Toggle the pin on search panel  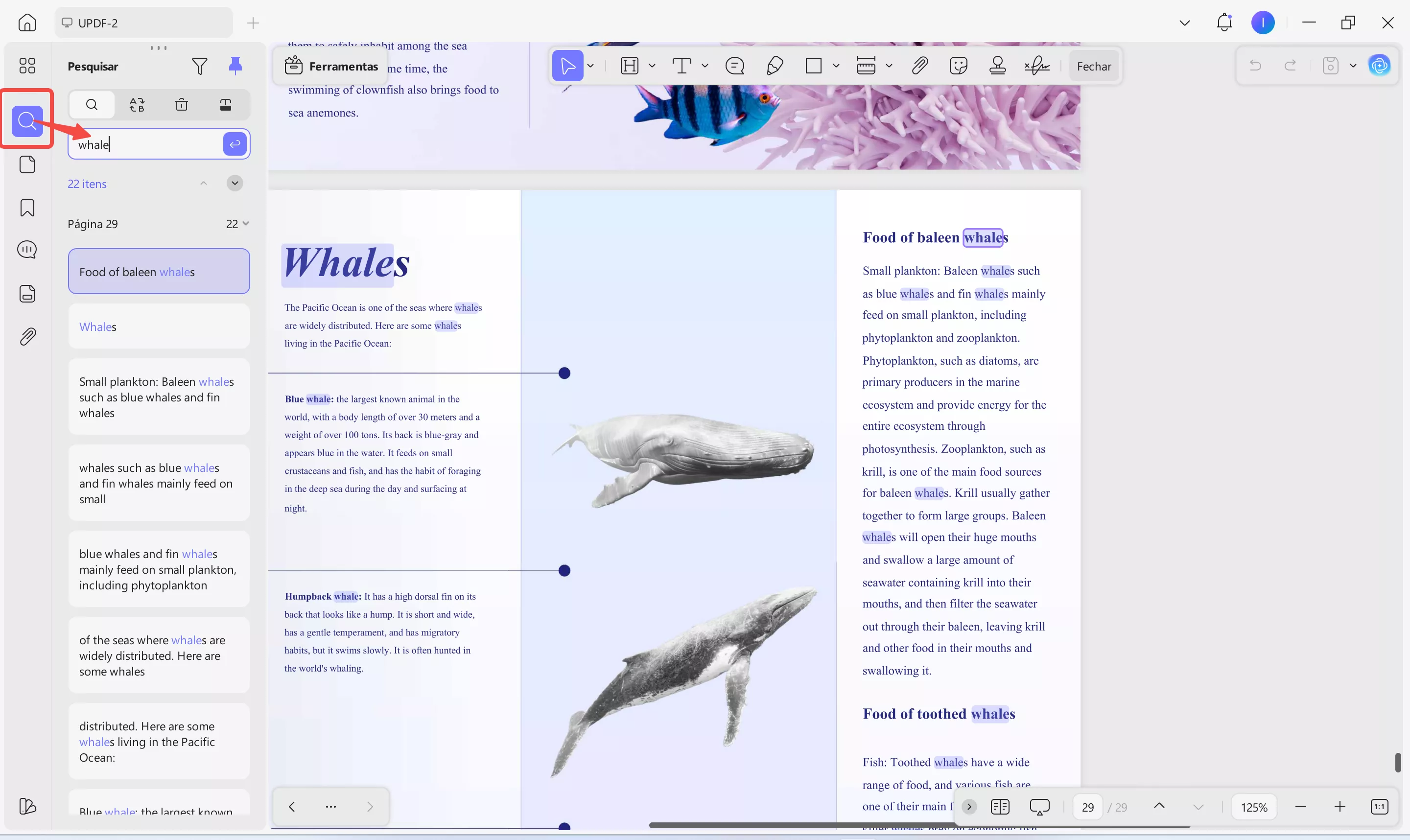235,66
